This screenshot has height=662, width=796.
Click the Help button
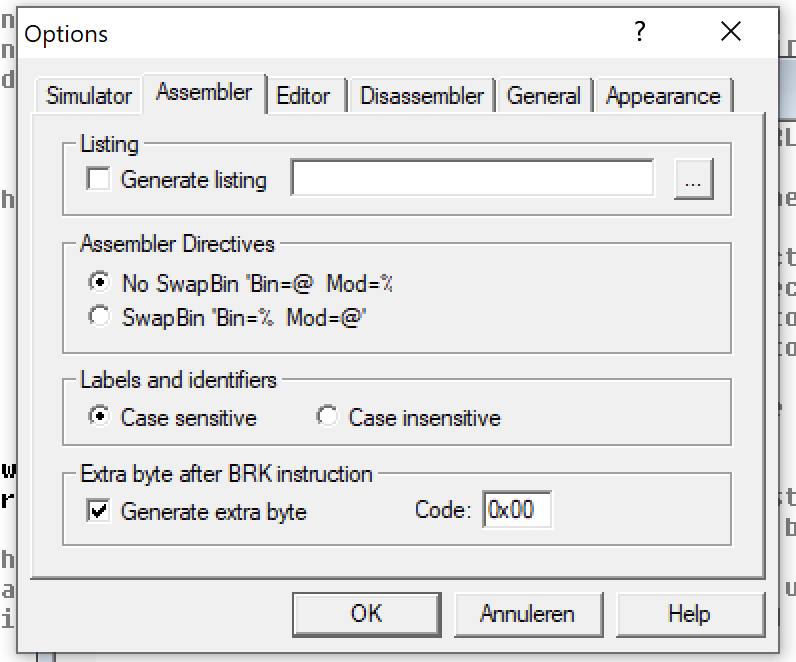pyautogui.click(x=689, y=612)
